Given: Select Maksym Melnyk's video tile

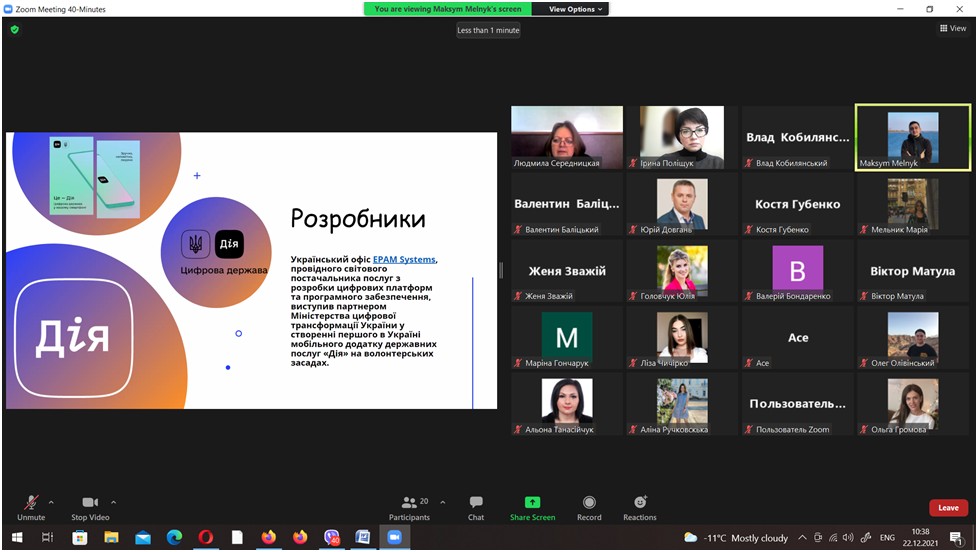Looking at the screenshot, I should coord(912,137).
